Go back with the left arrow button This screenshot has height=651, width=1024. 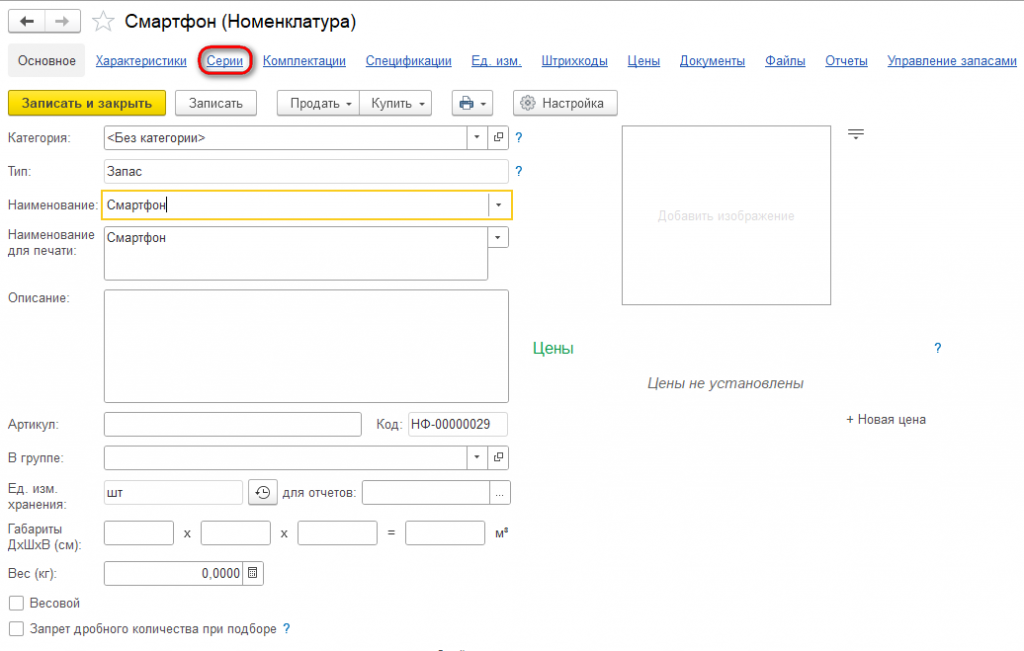(x=27, y=22)
